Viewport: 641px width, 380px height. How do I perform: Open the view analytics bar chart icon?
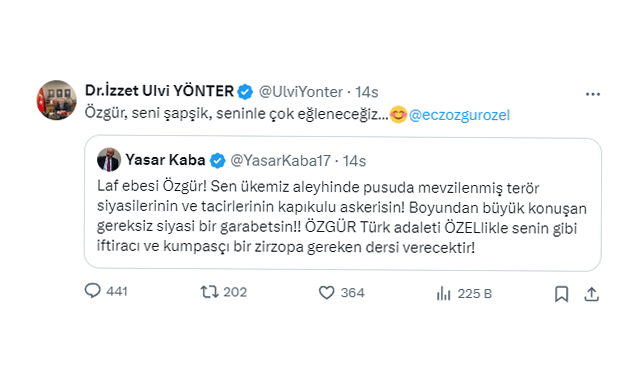(444, 293)
